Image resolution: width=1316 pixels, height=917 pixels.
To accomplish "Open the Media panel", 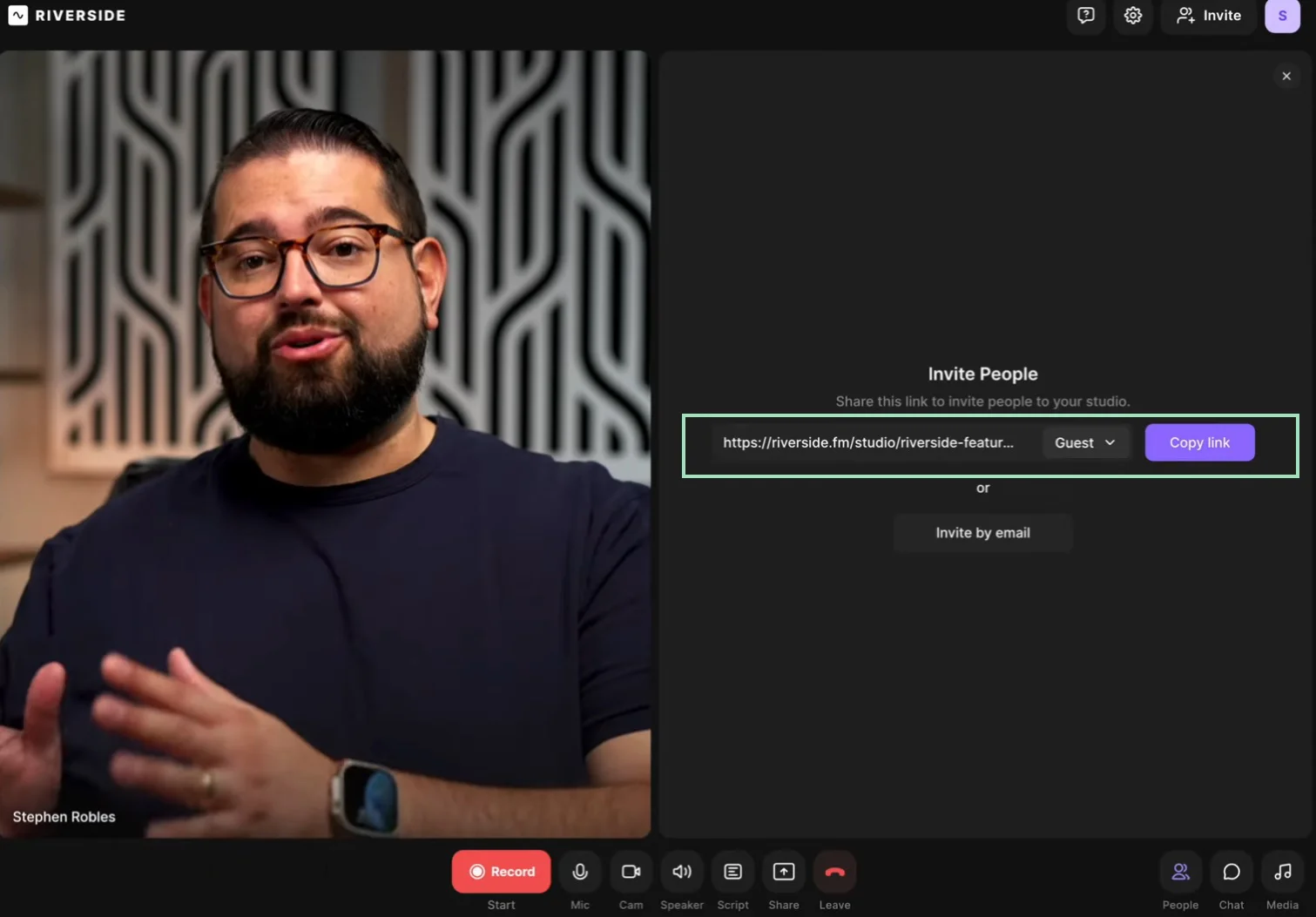I will tap(1281, 871).
